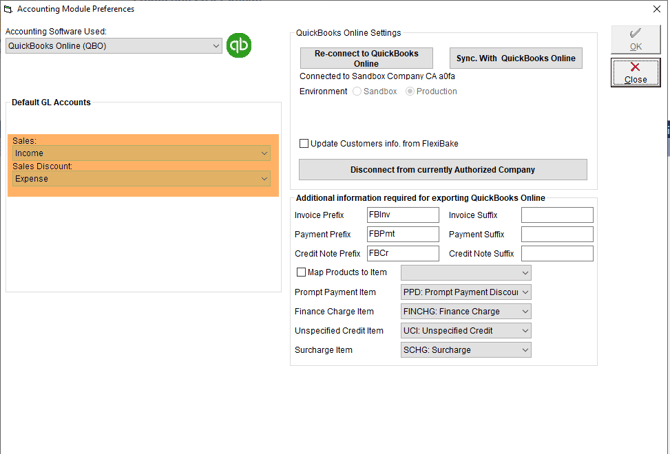
Task: Open the Surcharge Item dropdown
Action: coord(466,350)
